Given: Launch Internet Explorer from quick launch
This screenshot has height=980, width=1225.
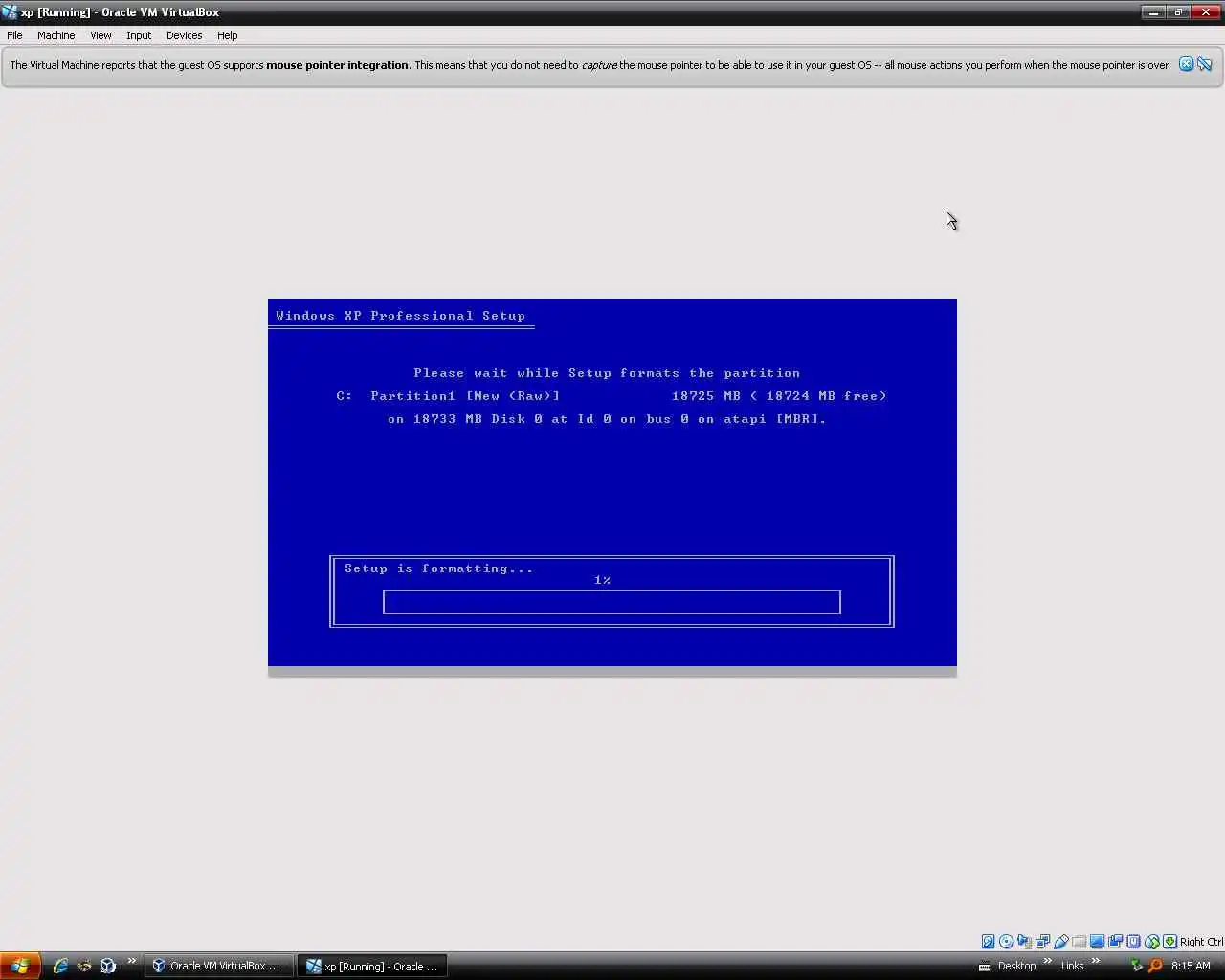Looking at the screenshot, I should (x=60, y=966).
